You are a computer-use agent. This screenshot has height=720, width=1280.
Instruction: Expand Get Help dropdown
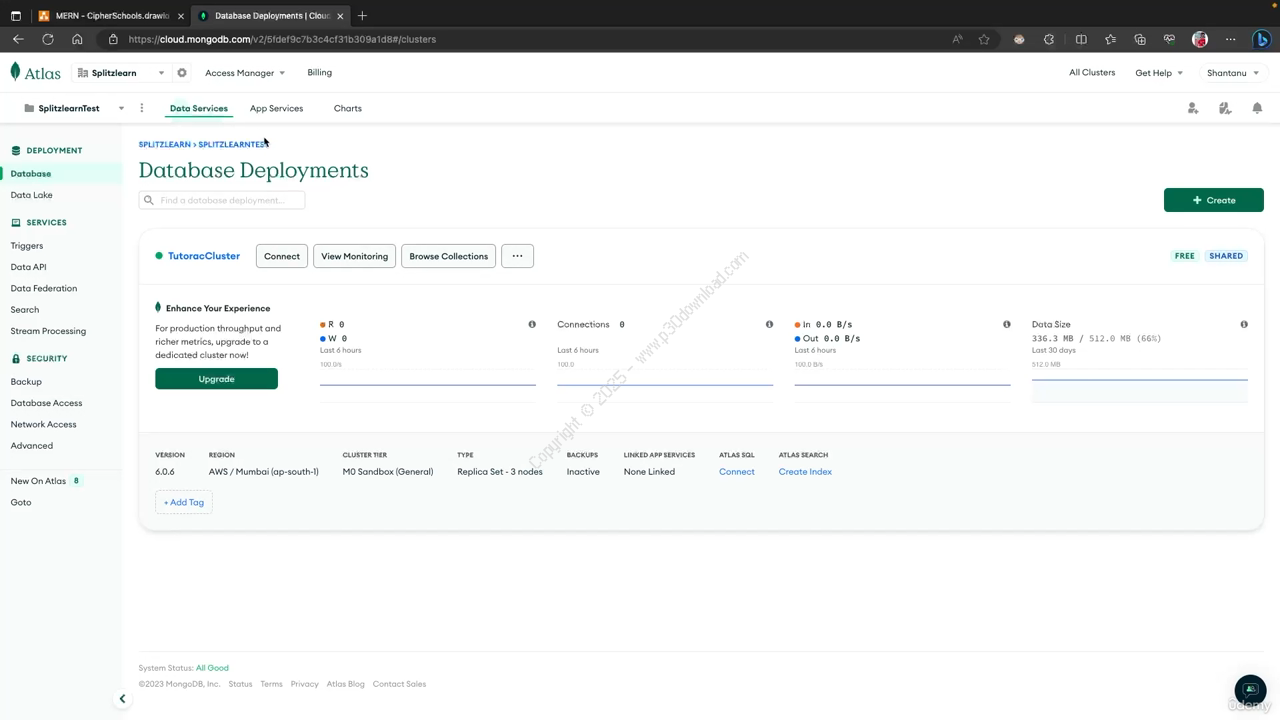pyautogui.click(x=1159, y=73)
